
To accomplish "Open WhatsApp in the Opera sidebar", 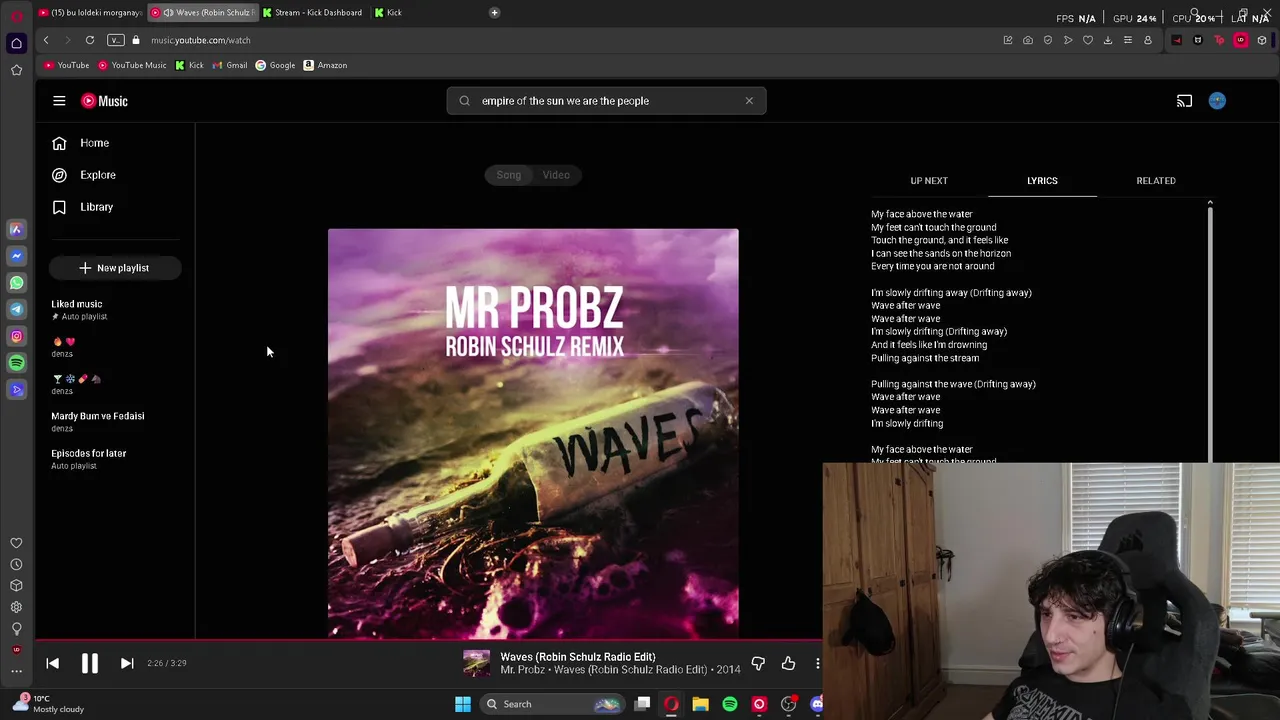I will tap(16, 283).
